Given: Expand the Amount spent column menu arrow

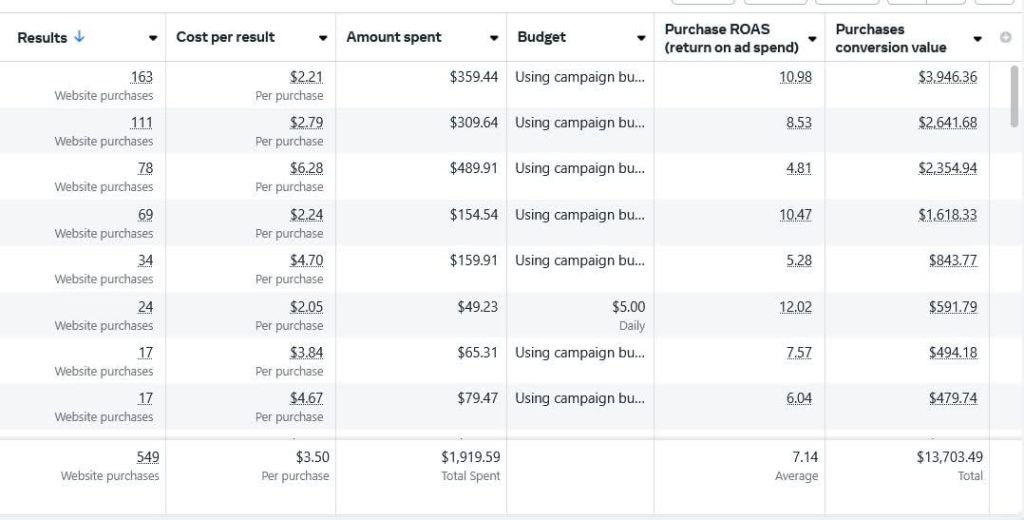Looking at the screenshot, I should point(494,38).
